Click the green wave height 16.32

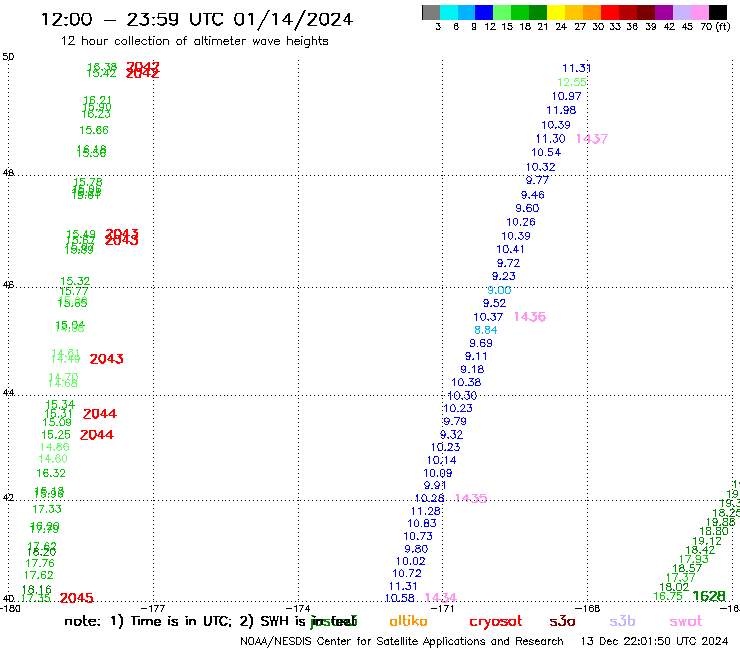pos(51,473)
